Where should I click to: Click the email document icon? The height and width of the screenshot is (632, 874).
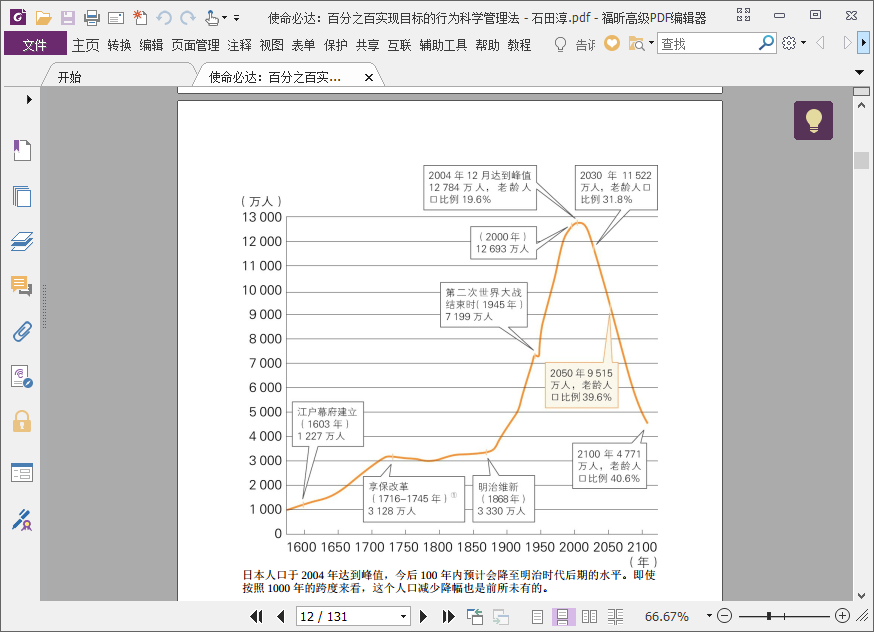pyautogui.click(x=116, y=18)
